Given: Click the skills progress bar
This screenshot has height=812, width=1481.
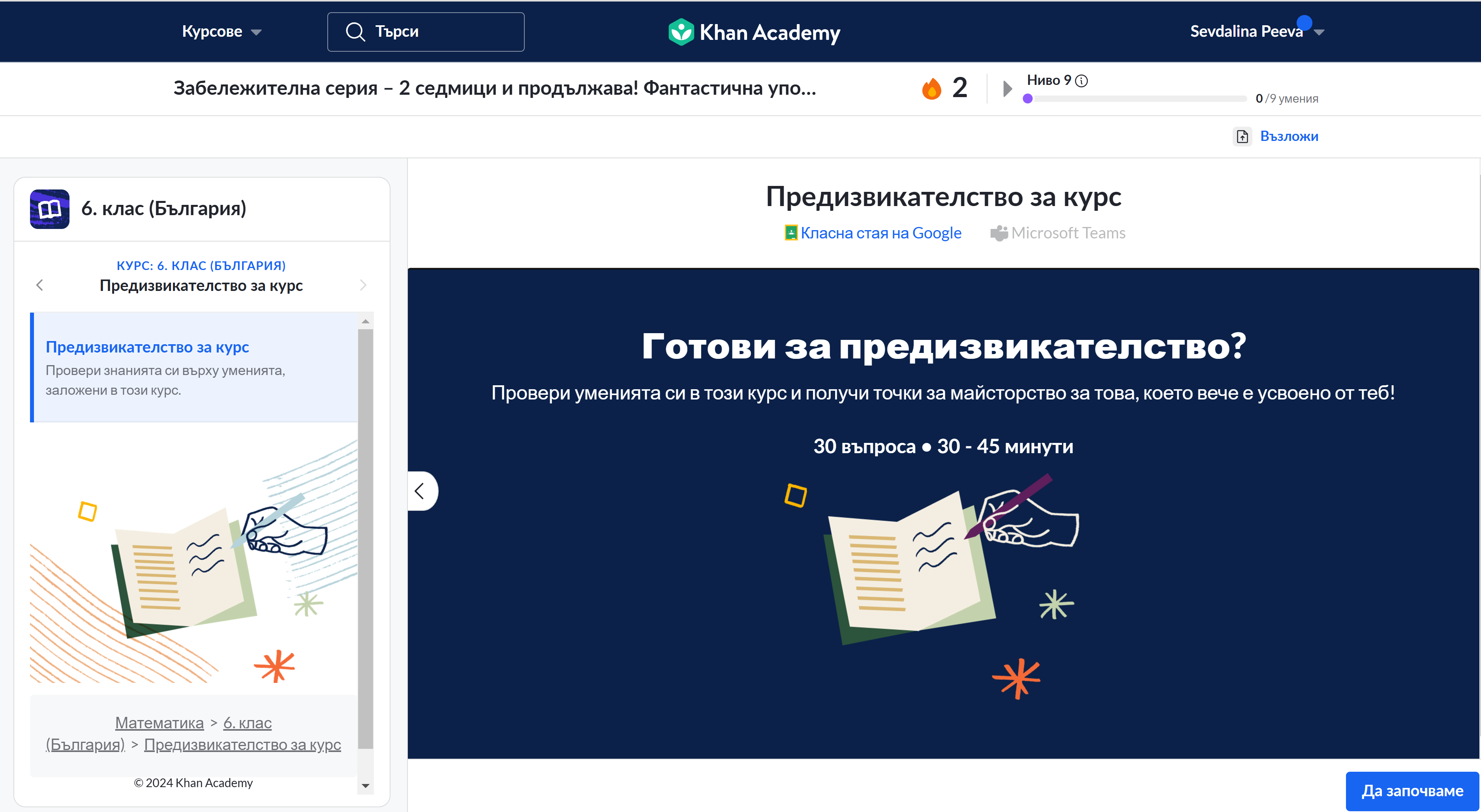Looking at the screenshot, I should pyautogui.click(x=1135, y=99).
